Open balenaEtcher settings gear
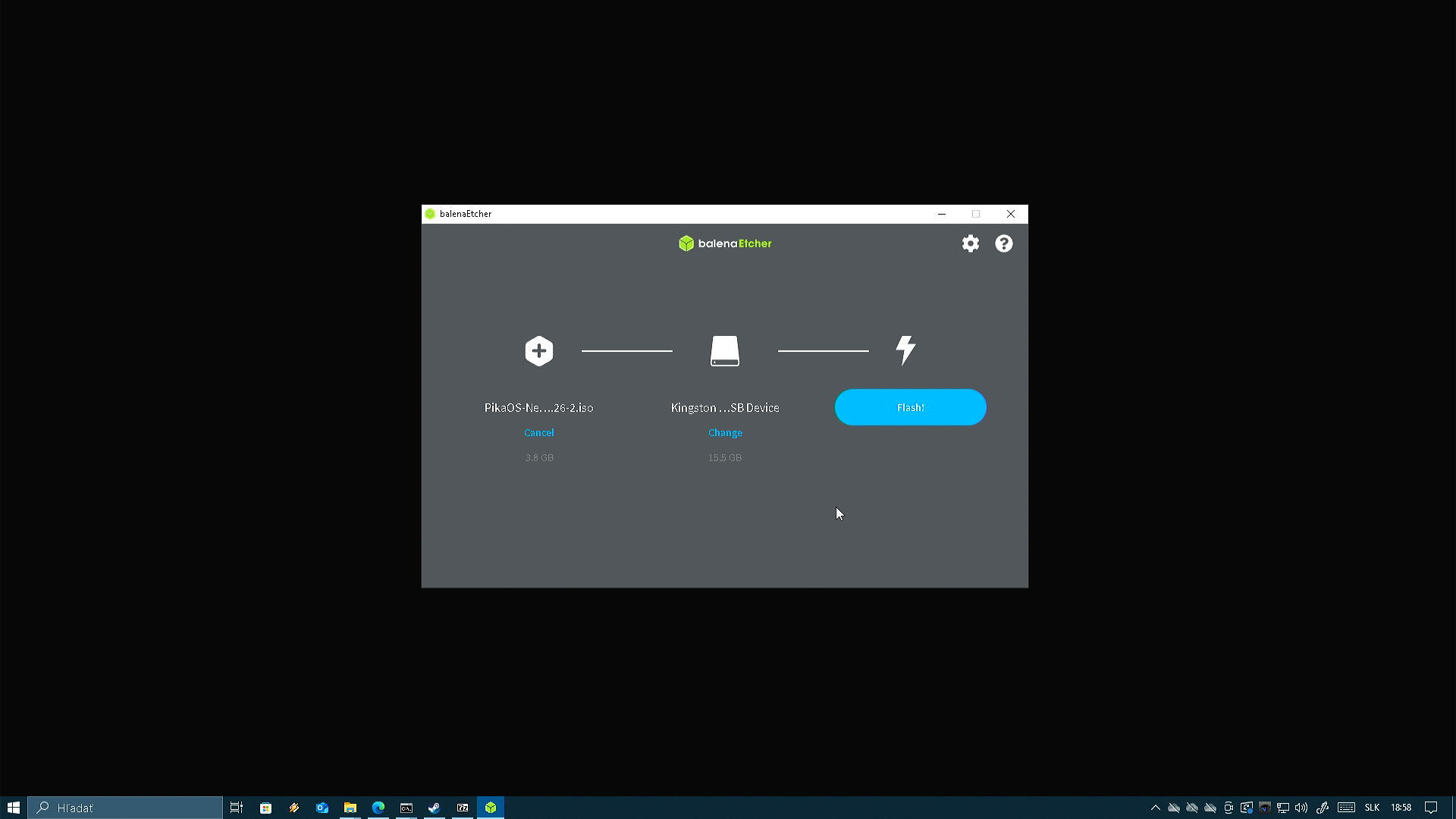This screenshot has width=1456, height=819. pos(970,243)
